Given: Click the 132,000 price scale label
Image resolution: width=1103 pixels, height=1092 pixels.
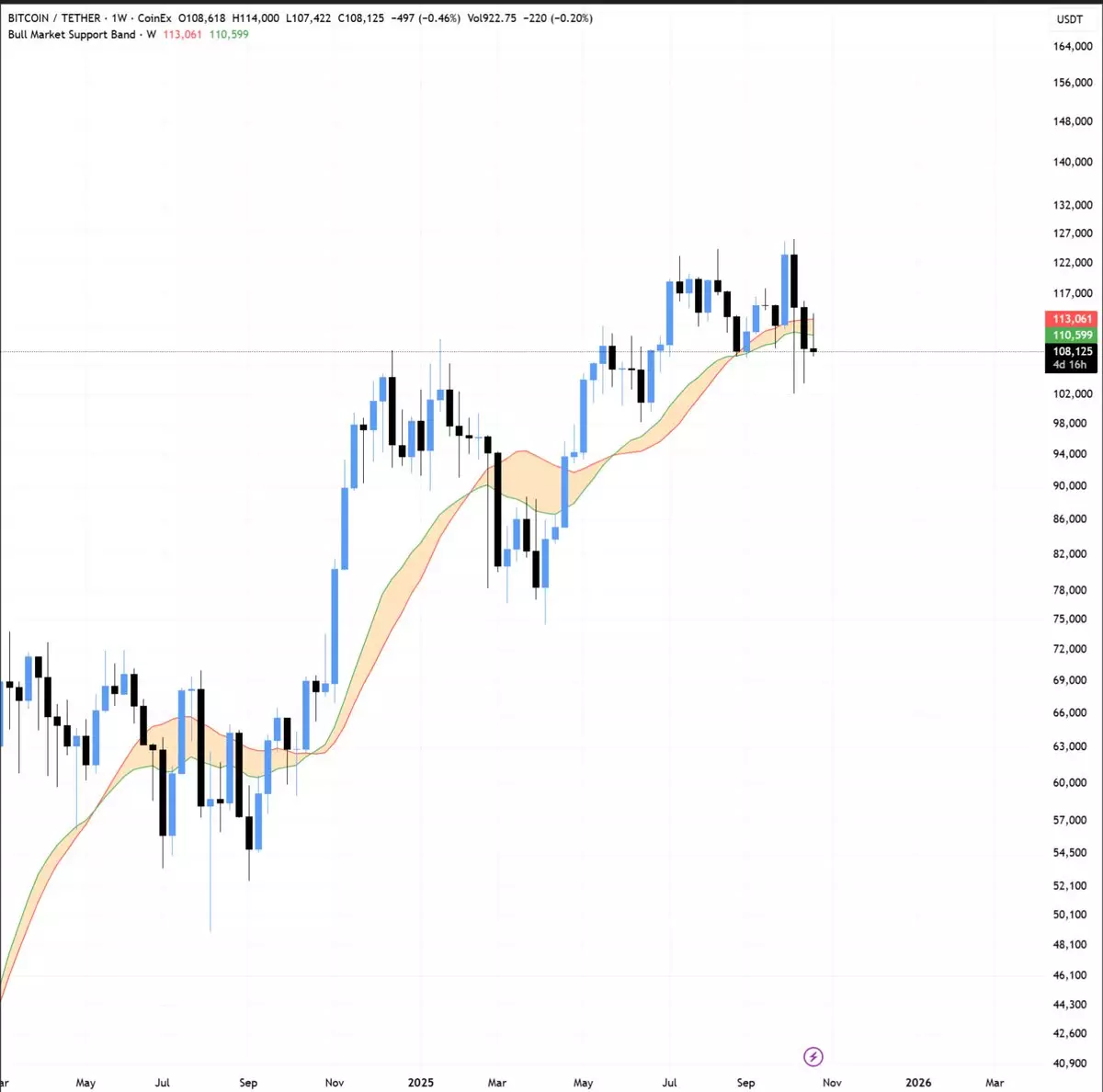Looking at the screenshot, I should 1073,206.
